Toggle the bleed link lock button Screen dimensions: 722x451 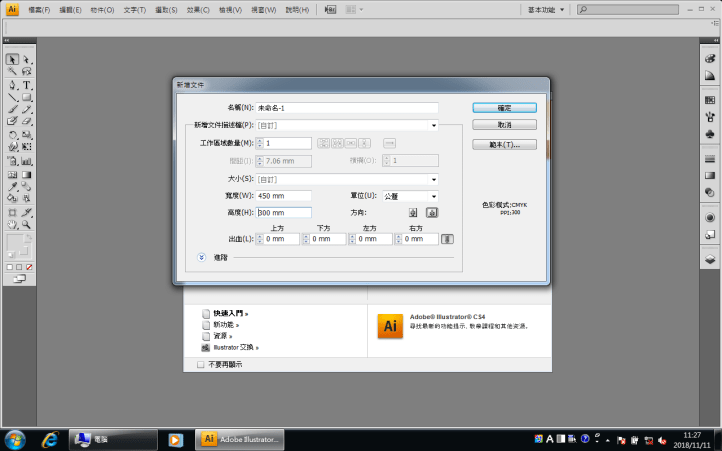pyautogui.click(x=447, y=239)
